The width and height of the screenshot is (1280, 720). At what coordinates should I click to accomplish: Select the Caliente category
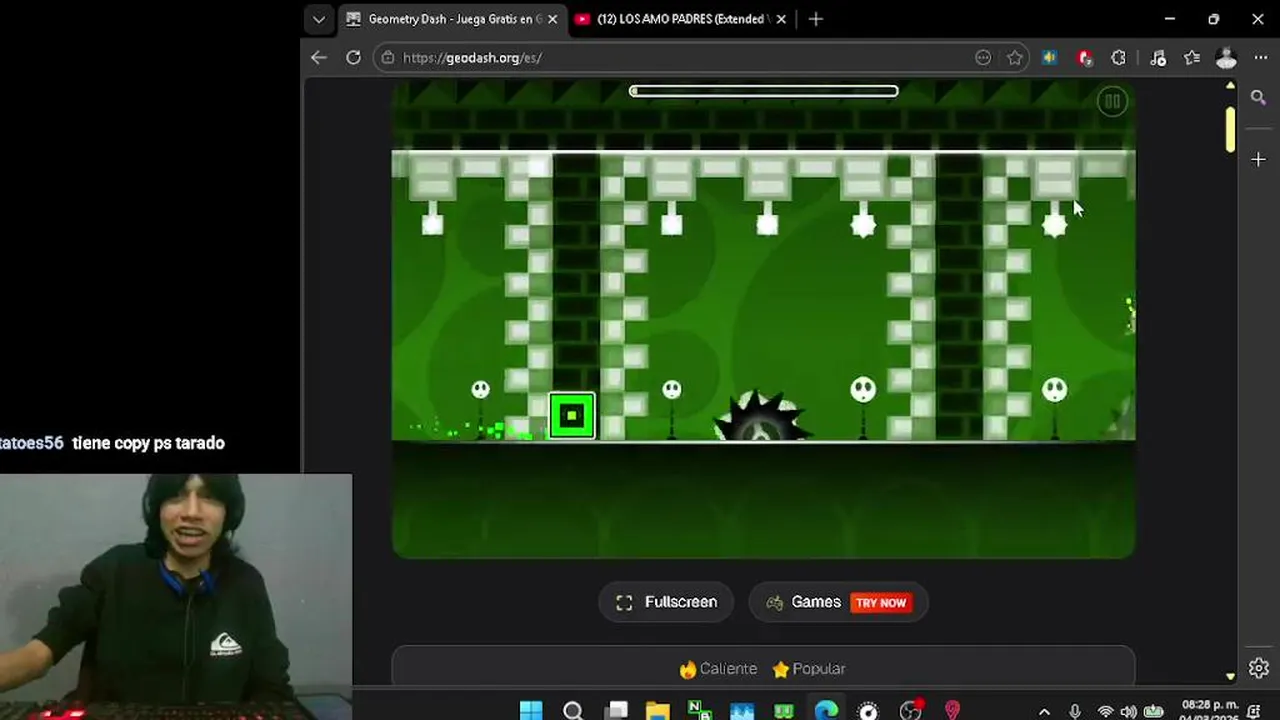(718, 669)
